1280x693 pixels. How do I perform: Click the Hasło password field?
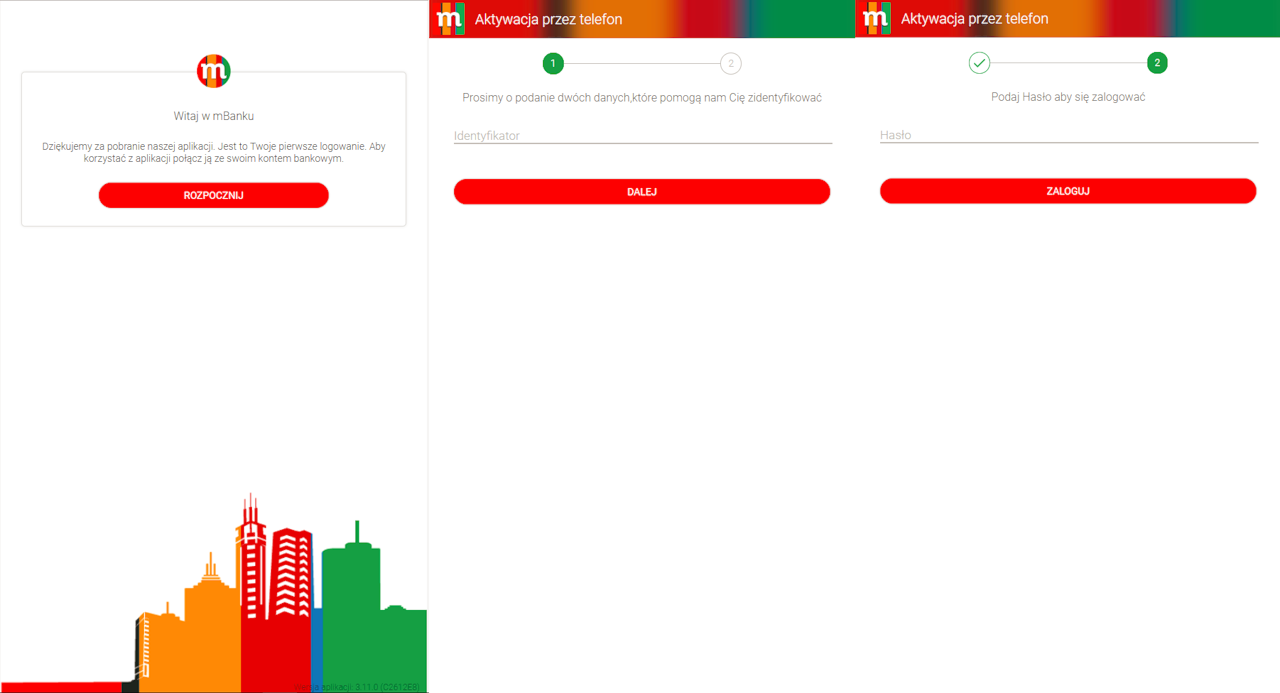pyautogui.click(x=1067, y=135)
